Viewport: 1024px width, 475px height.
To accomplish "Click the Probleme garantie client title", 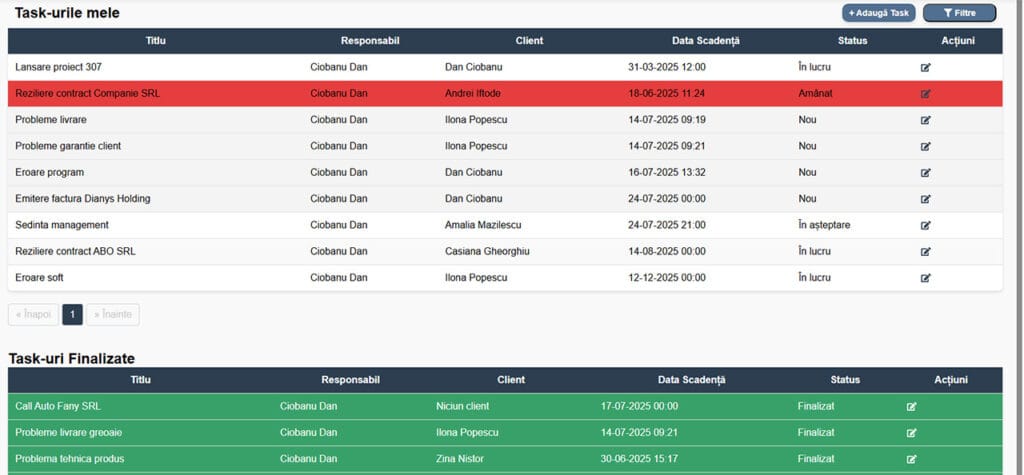I will click(x=68, y=146).
